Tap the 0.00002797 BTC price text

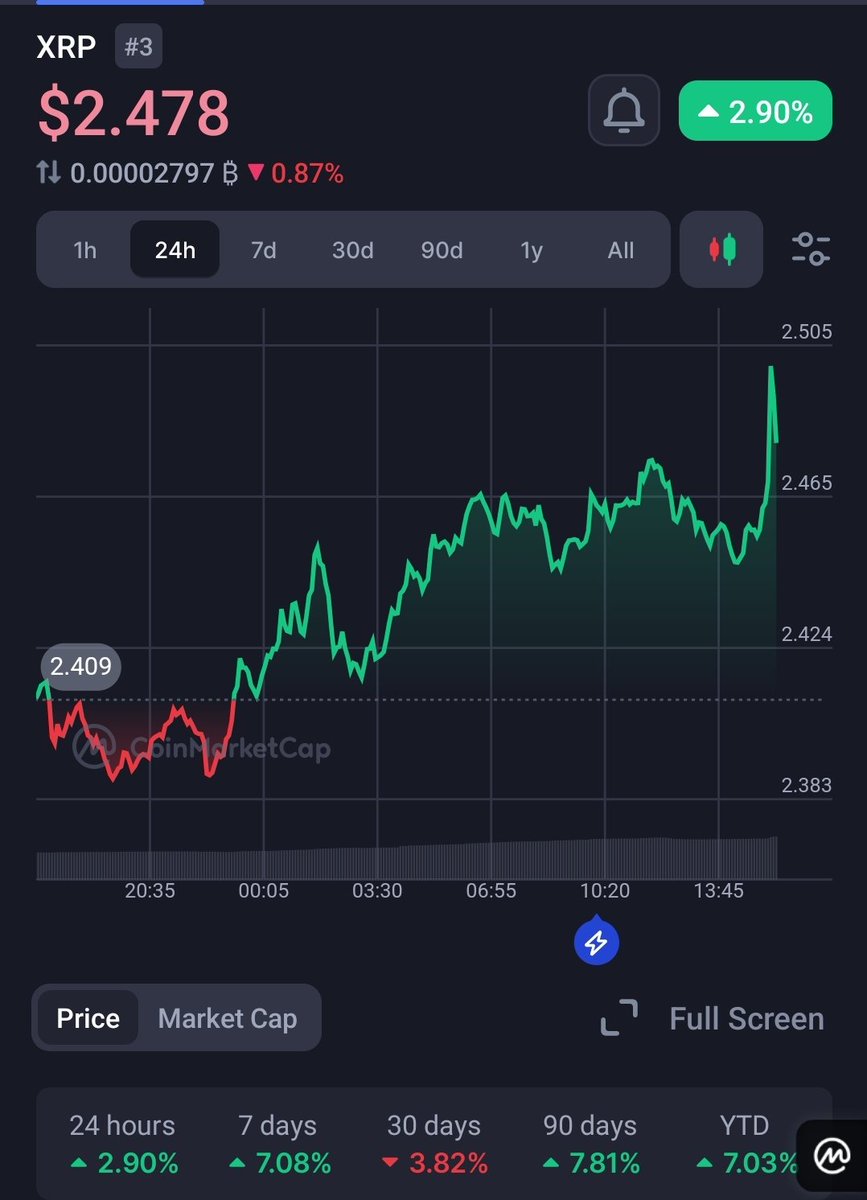(154, 174)
